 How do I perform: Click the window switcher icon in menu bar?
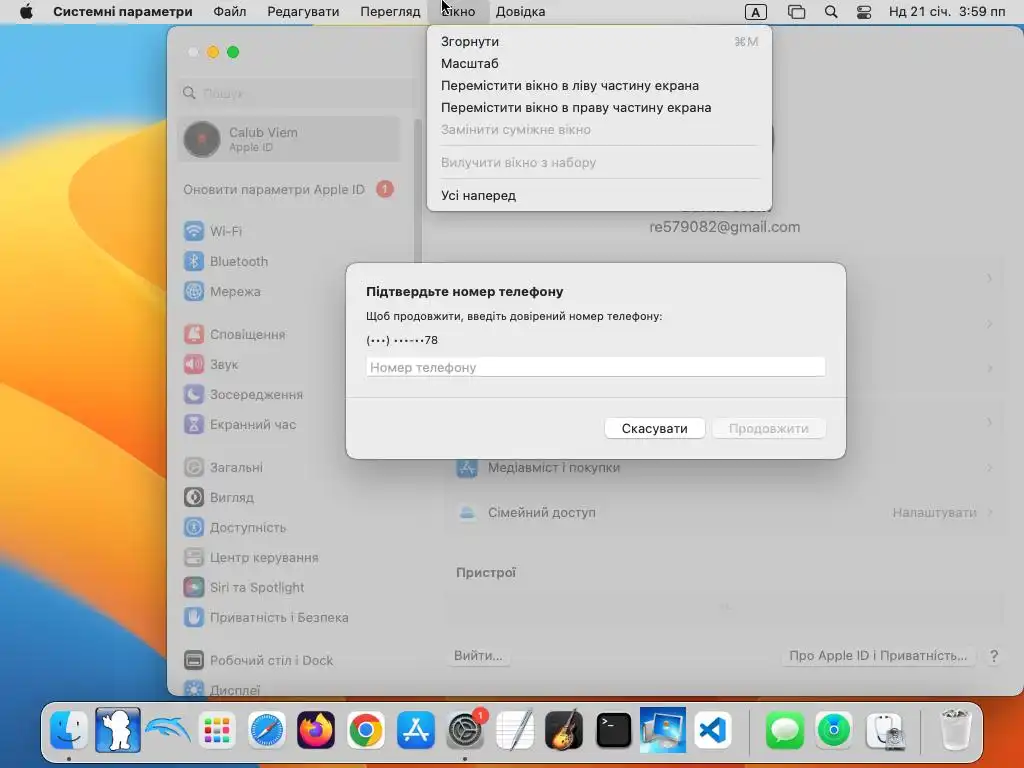[x=796, y=12]
